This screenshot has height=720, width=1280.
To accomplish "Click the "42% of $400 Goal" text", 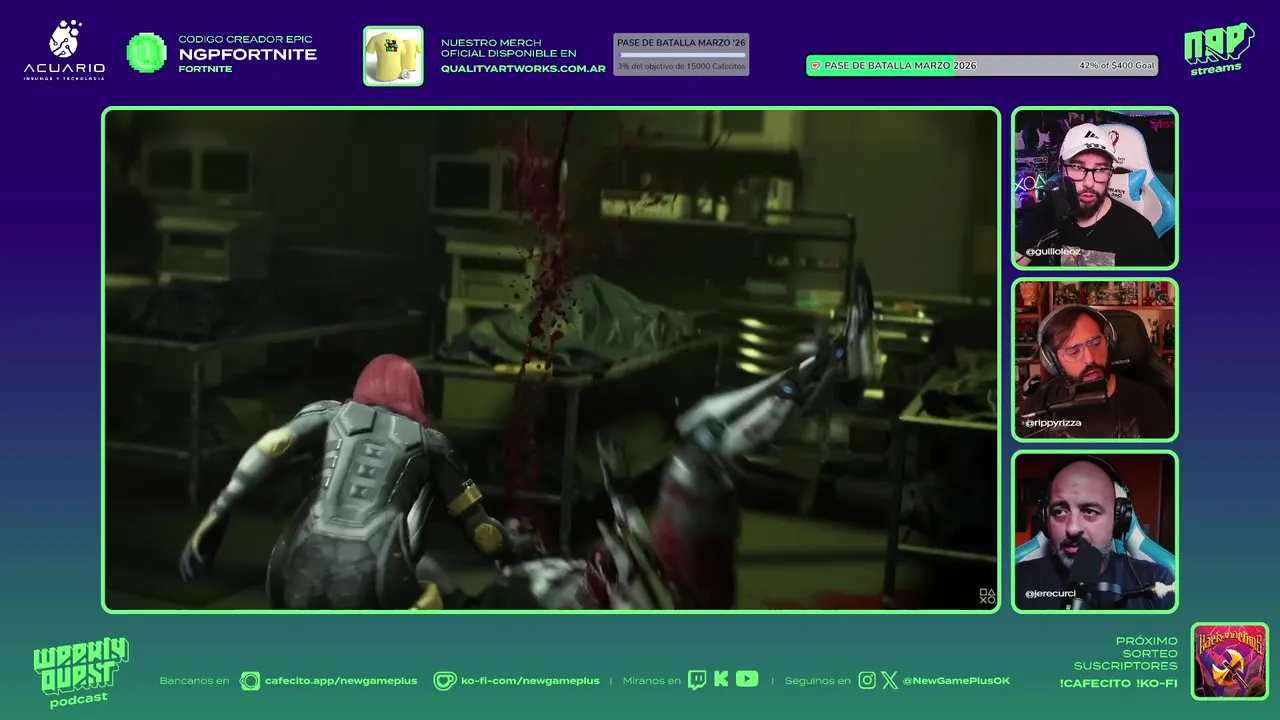I will (x=1117, y=65).
